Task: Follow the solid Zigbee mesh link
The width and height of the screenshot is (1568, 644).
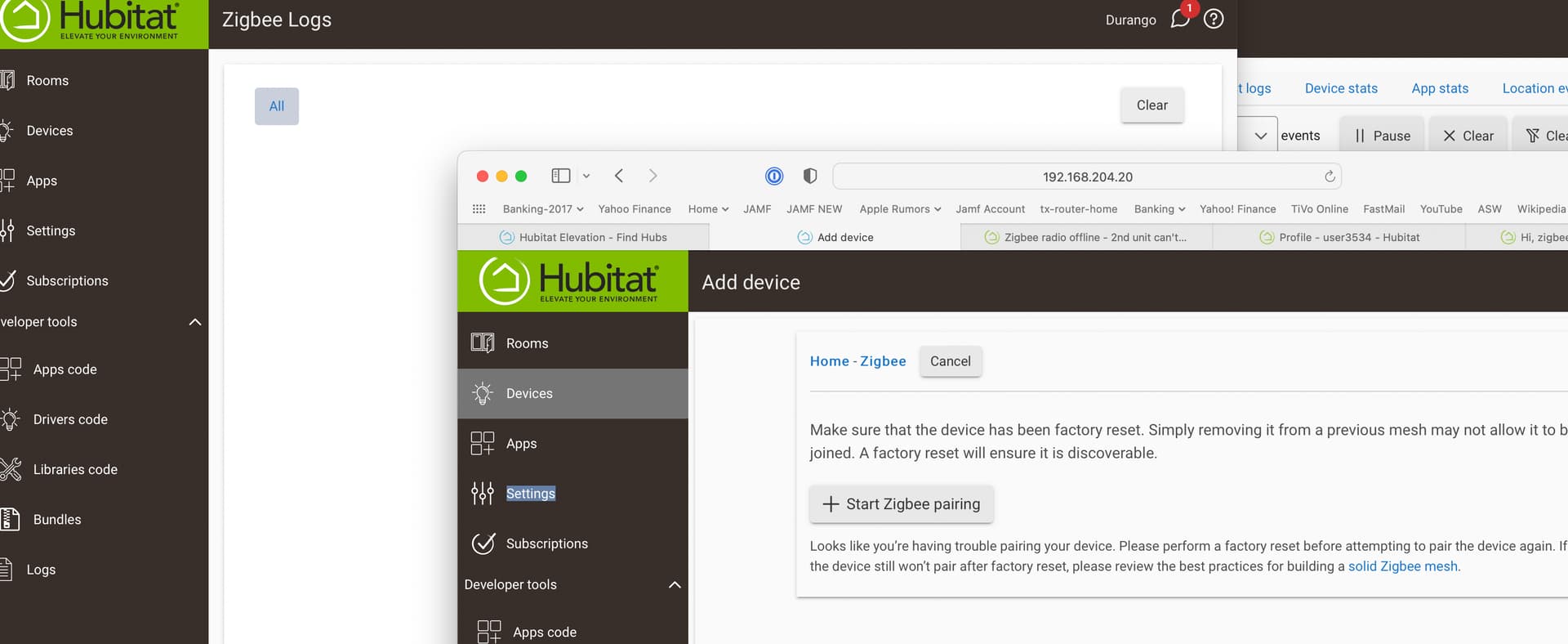Action: tap(1402, 566)
